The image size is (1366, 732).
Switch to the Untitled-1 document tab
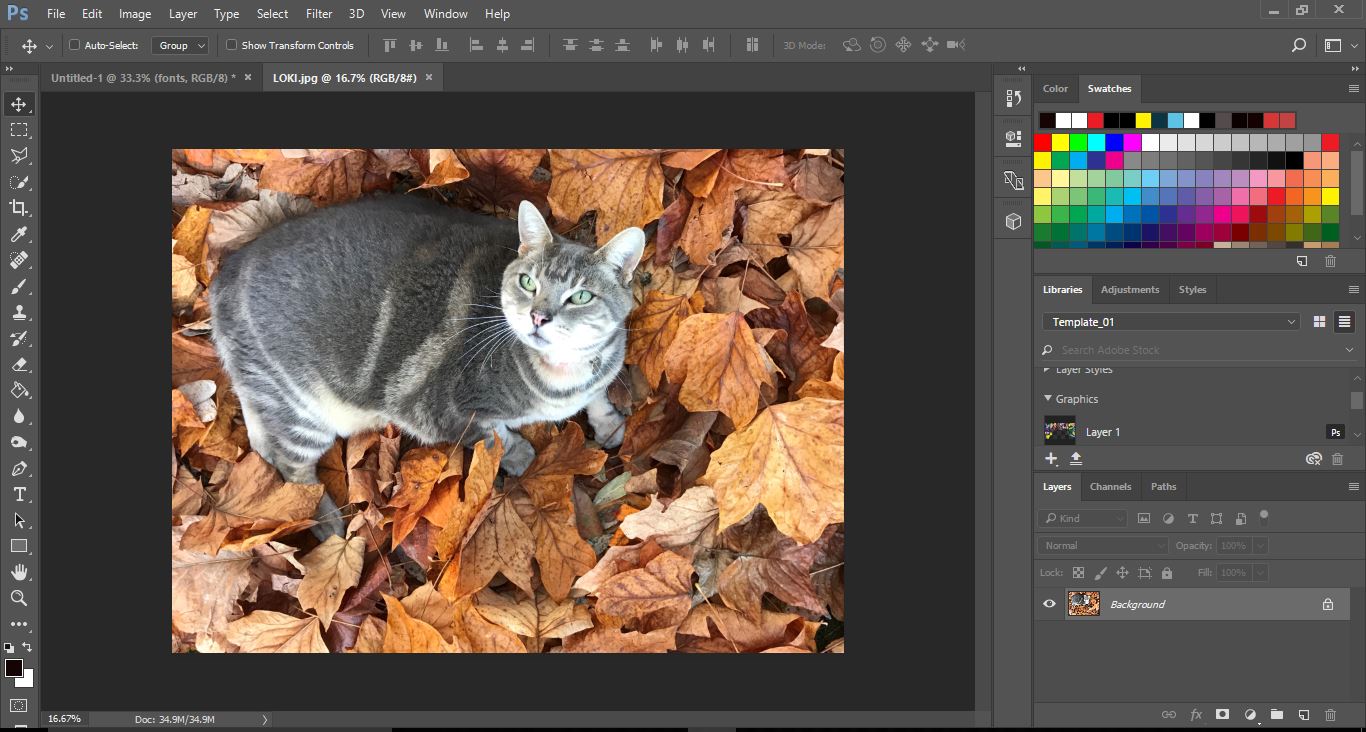coord(143,77)
